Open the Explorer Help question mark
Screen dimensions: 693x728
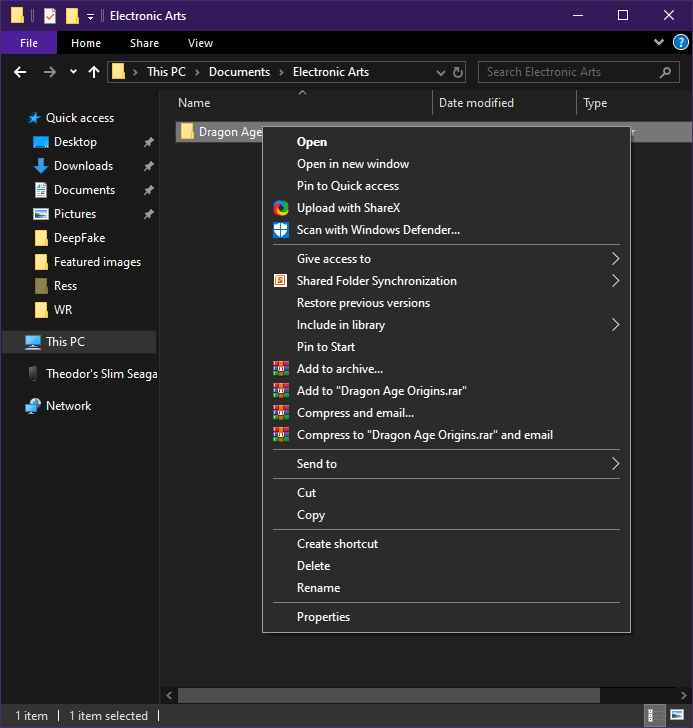pyautogui.click(x=680, y=43)
